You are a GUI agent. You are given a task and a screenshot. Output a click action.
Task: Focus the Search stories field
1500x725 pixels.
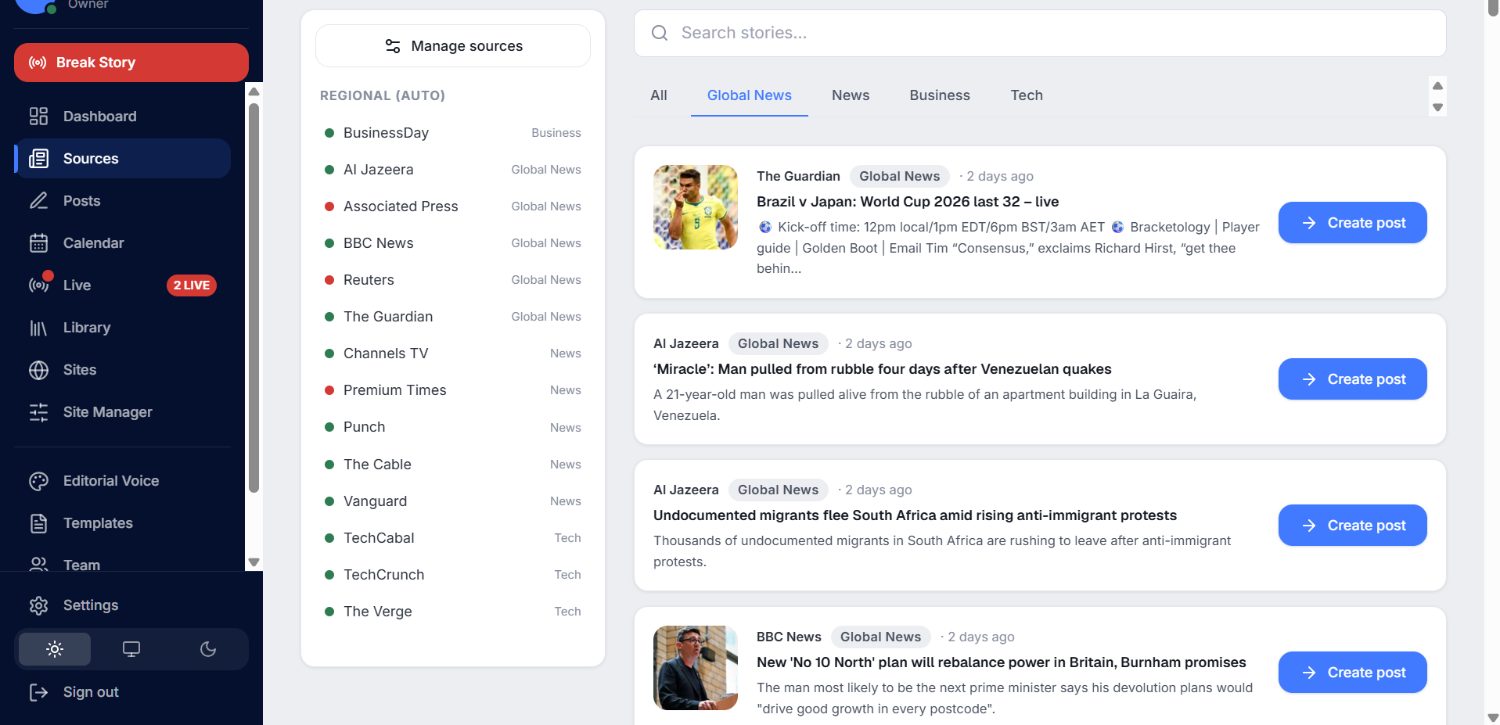[1040, 33]
